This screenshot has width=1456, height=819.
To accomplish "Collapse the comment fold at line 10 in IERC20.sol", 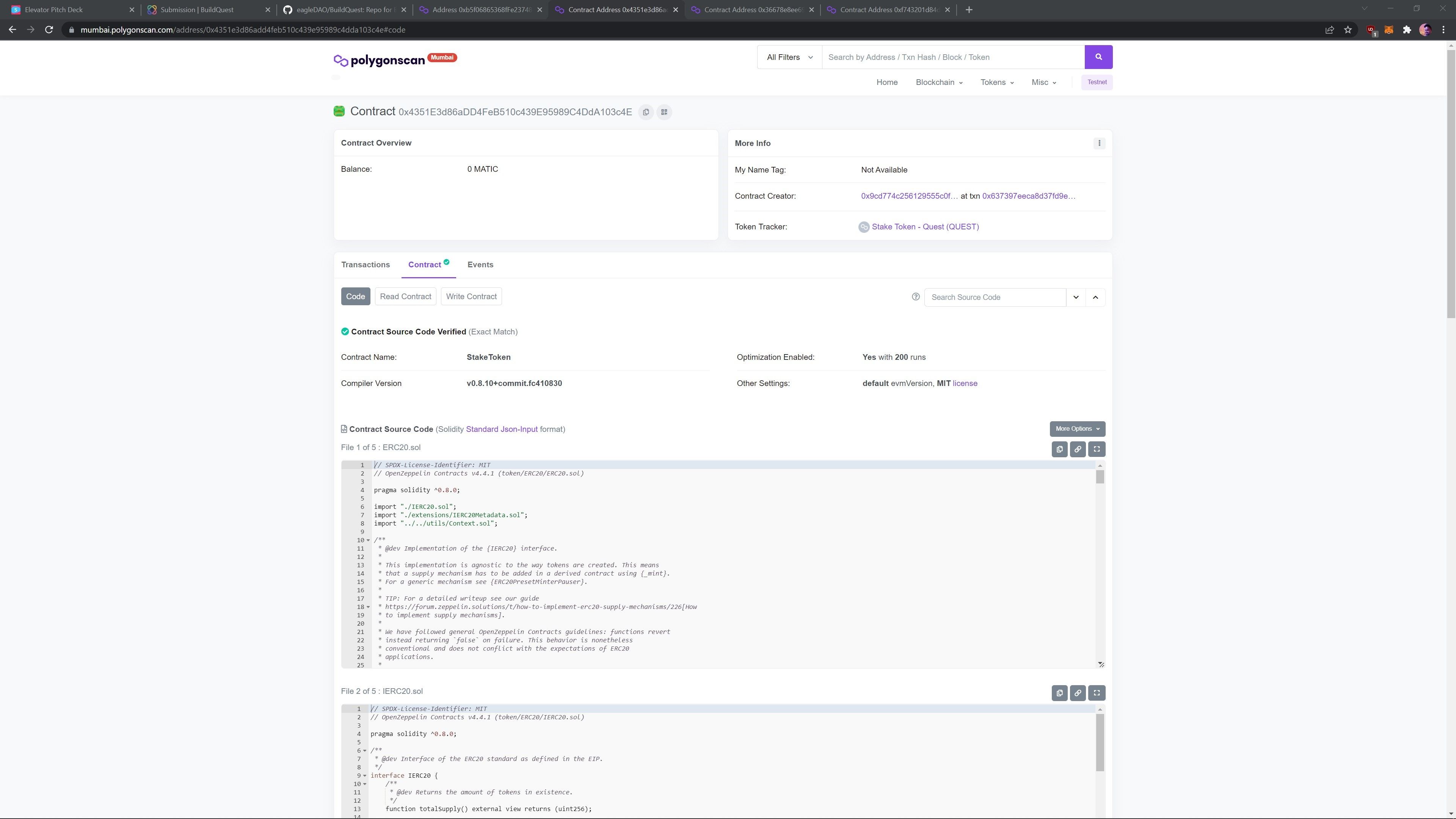I will tap(364, 784).
